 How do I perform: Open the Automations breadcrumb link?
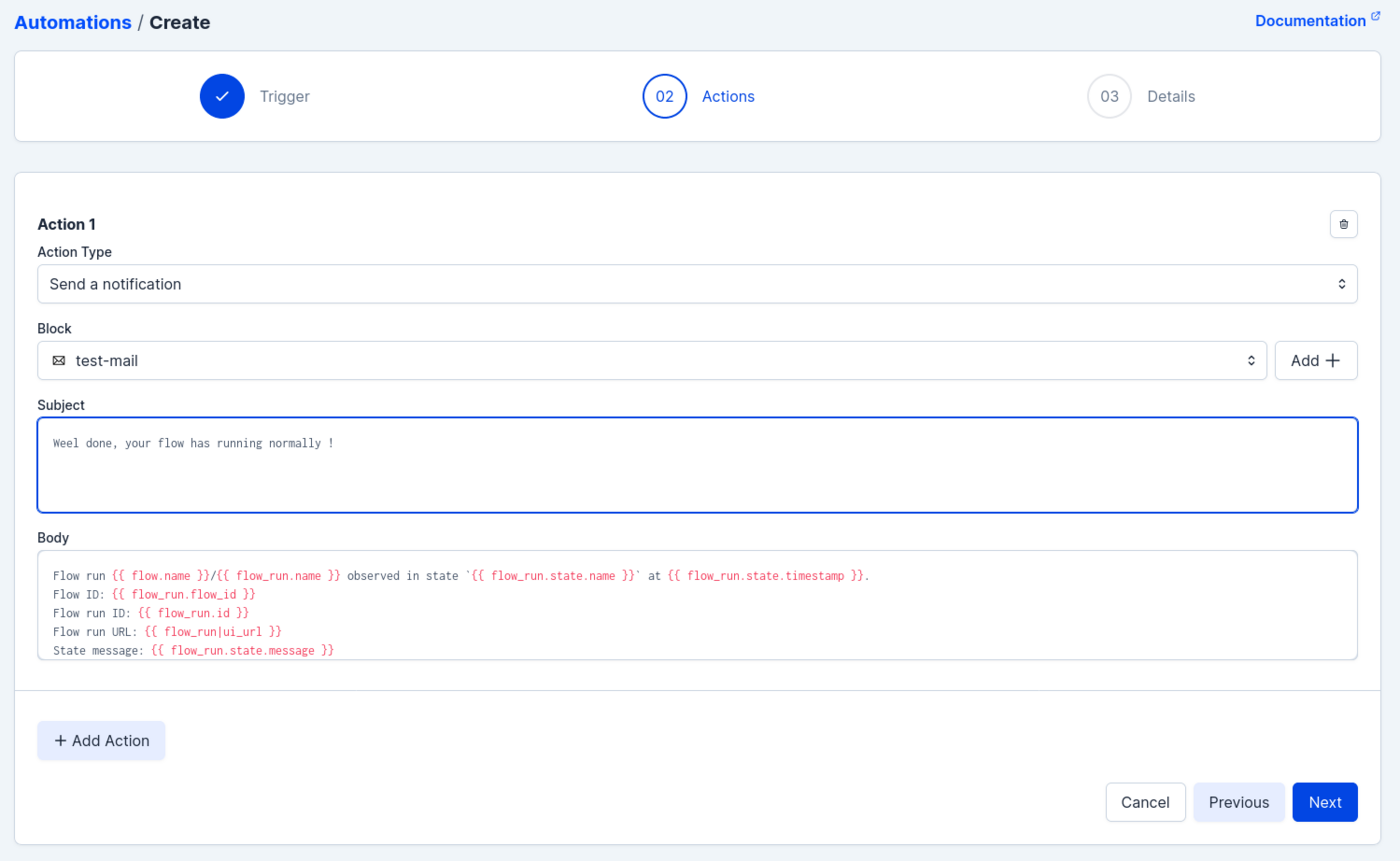coord(73,22)
